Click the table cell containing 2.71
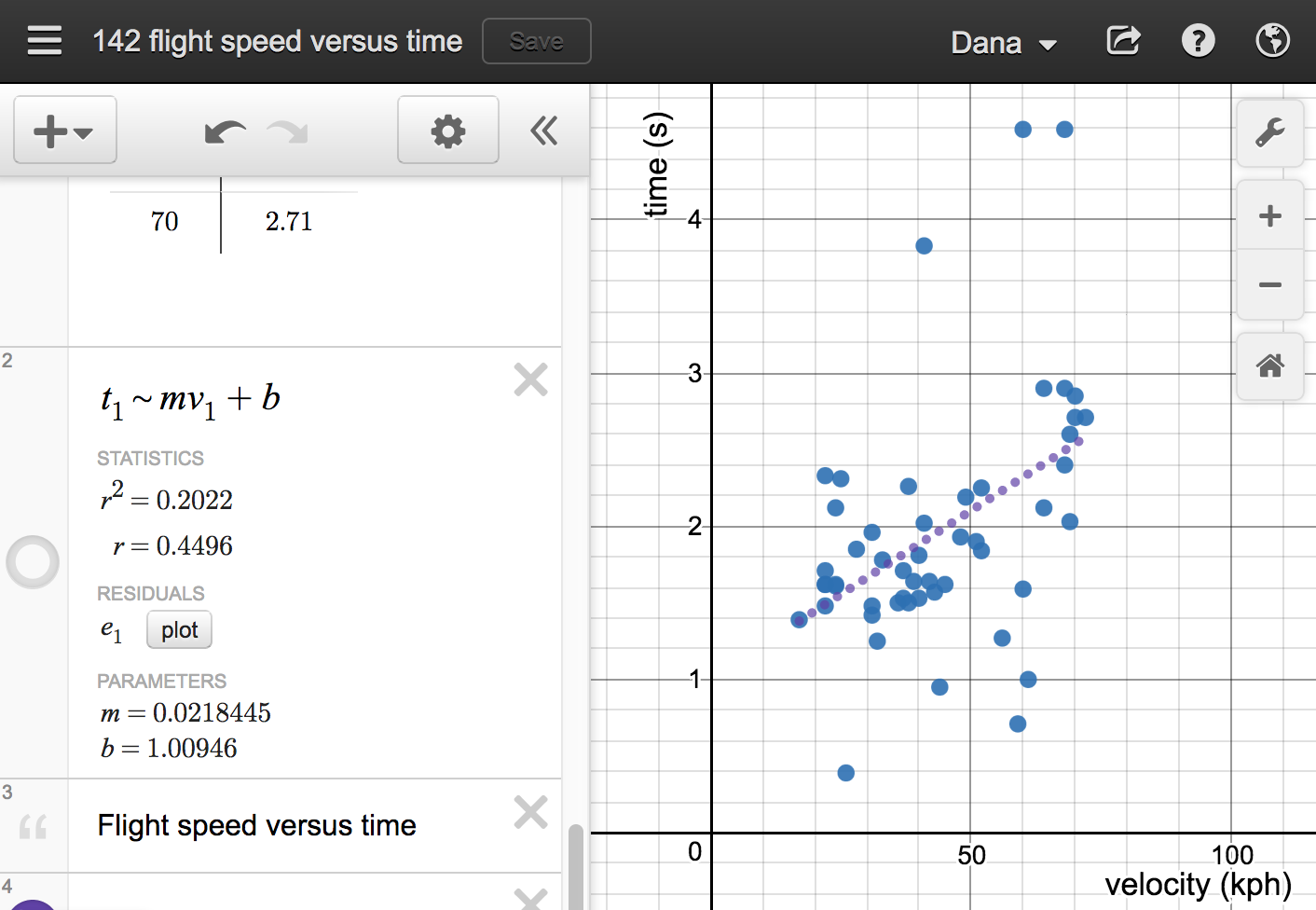 289,222
